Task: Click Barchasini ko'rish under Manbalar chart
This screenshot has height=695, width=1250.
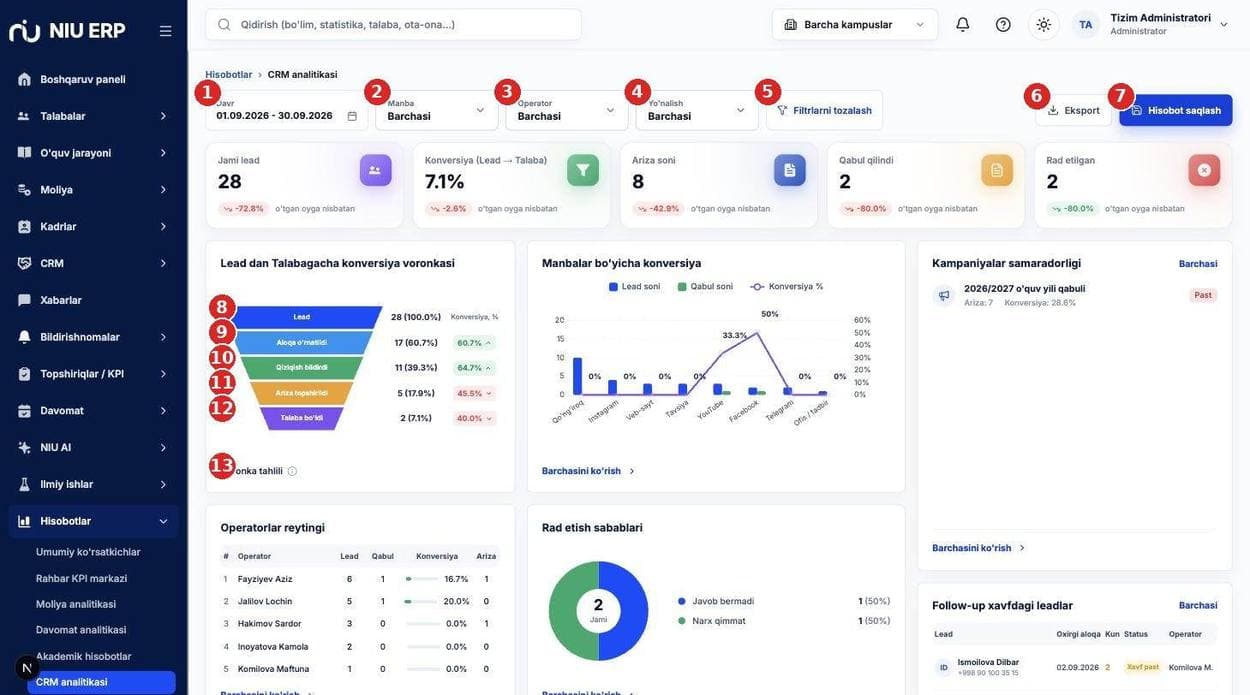Action: (x=589, y=471)
